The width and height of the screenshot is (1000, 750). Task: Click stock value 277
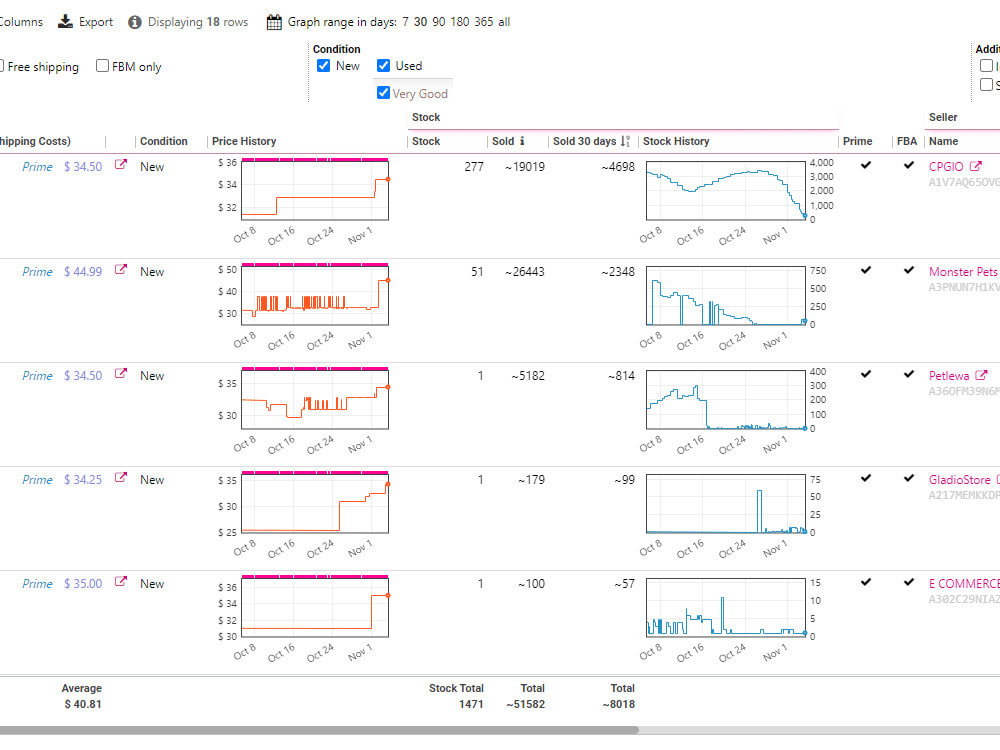point(474,166)
